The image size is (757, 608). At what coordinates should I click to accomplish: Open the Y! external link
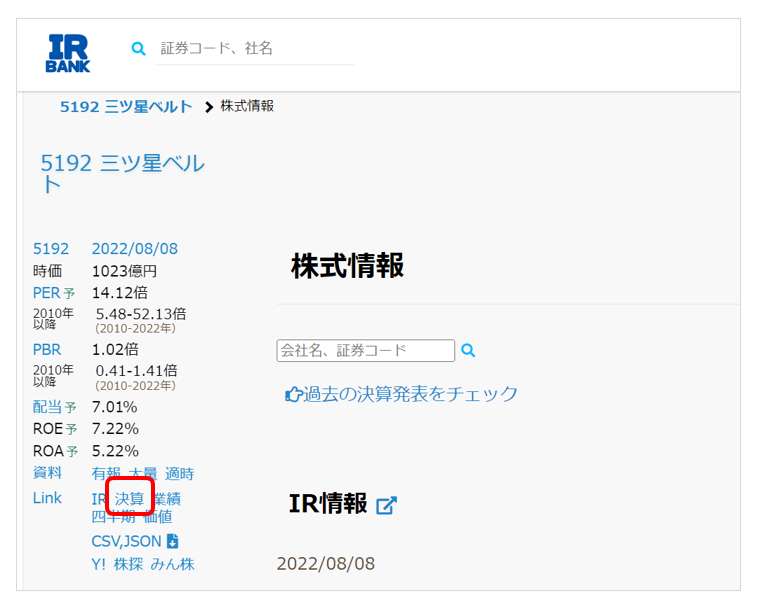coord(98,564)
